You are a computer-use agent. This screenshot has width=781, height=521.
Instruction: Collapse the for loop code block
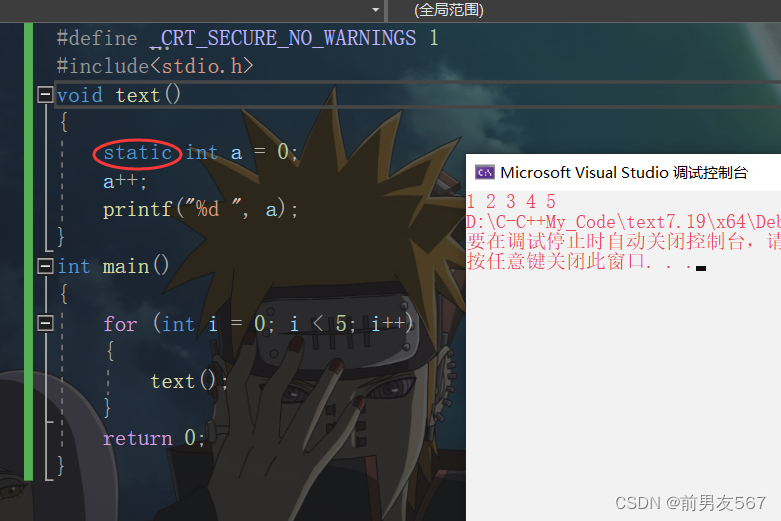click(x=45, y=323)
